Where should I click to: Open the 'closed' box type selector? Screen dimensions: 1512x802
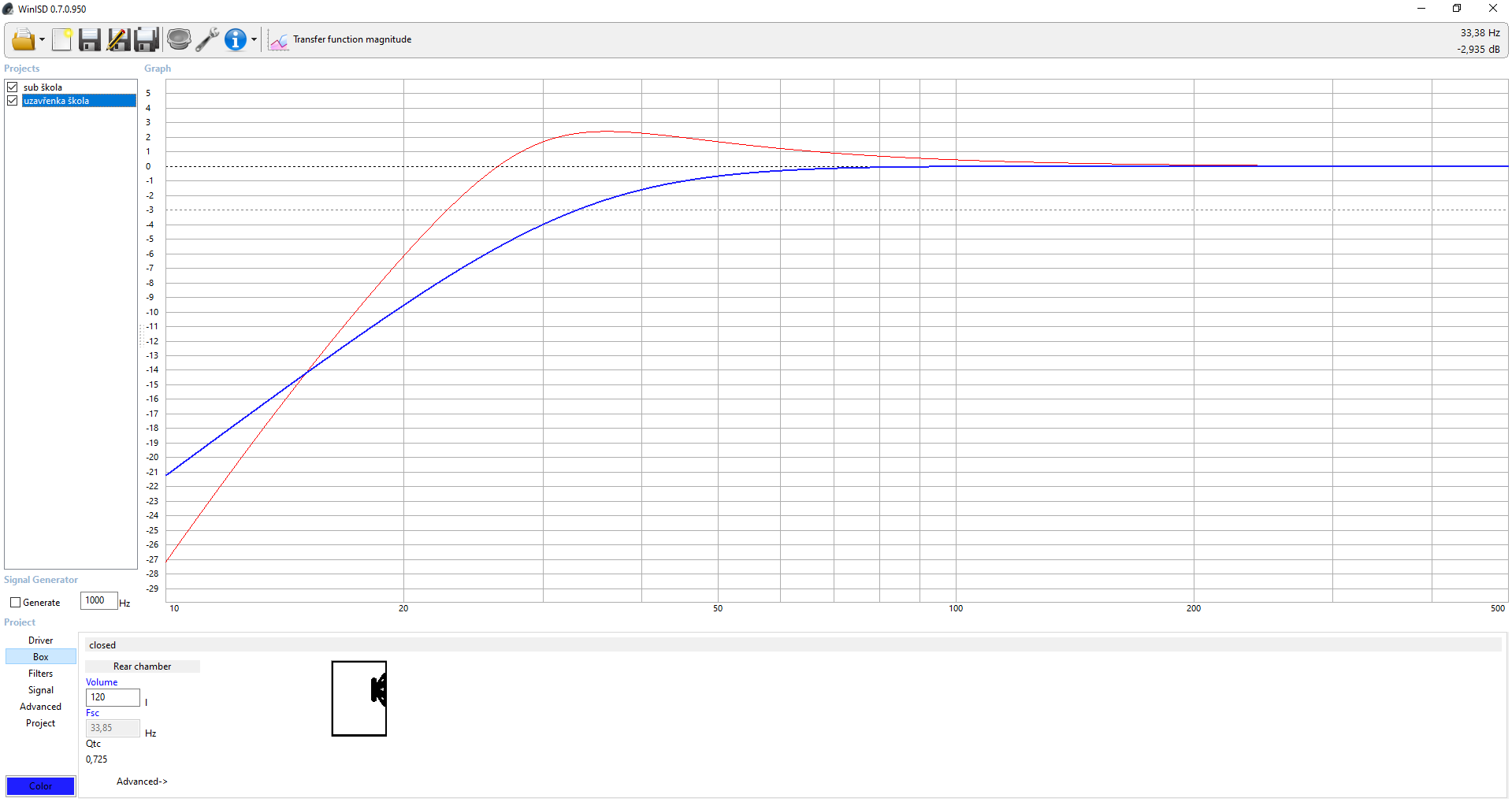[793, 645]
